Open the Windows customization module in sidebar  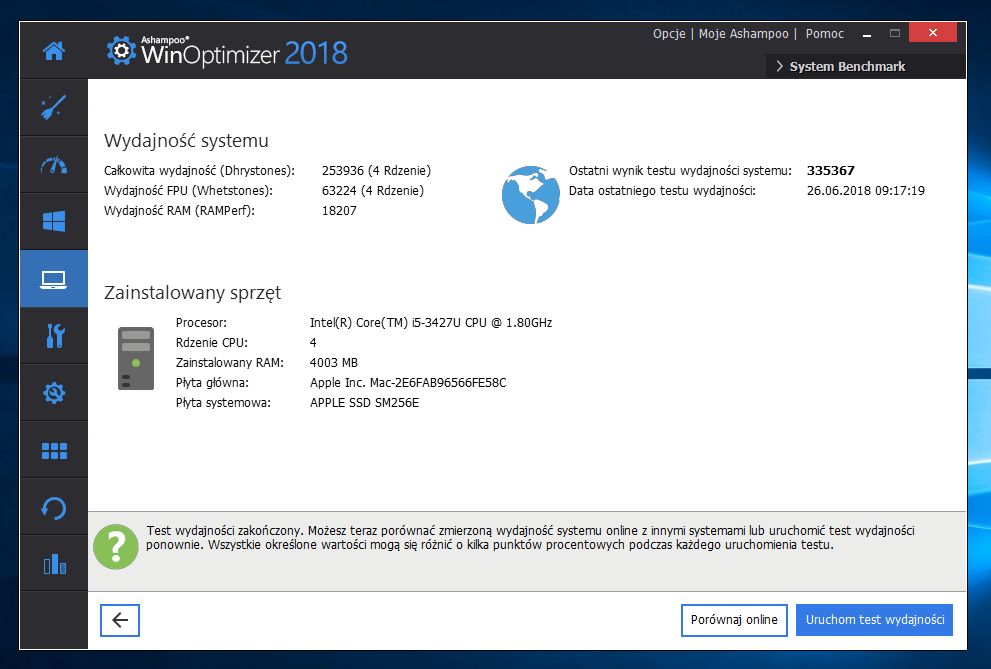54,222
